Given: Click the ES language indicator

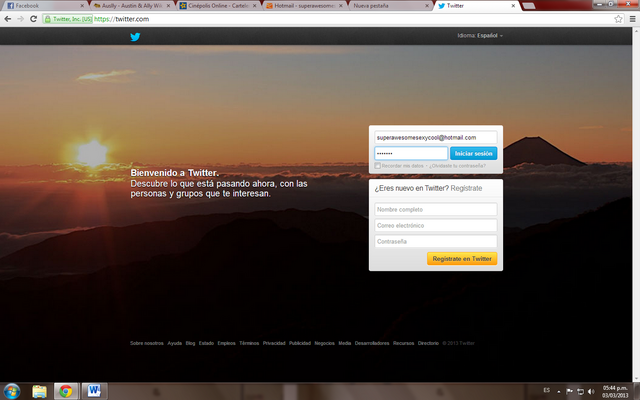Looking at the screenshot, I should point(547,391).
